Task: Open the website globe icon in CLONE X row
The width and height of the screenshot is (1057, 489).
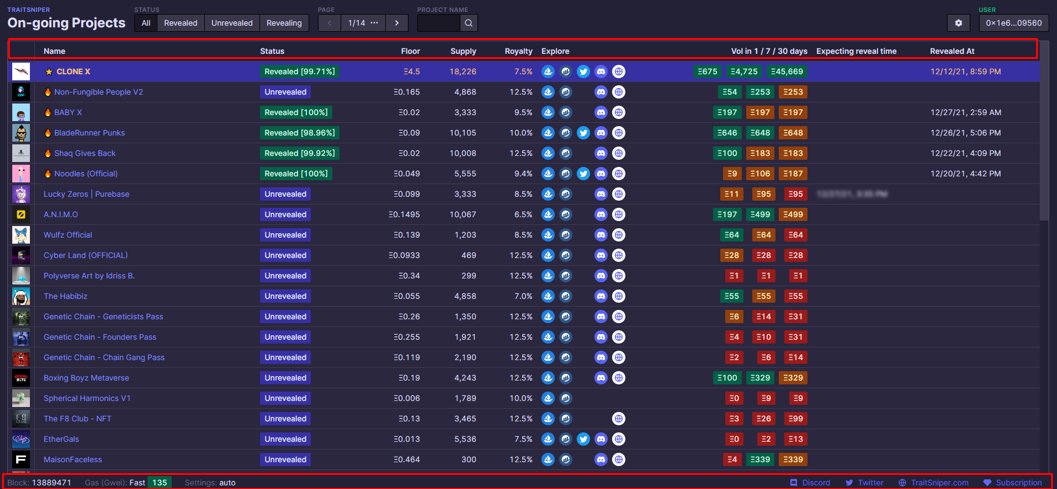Action: tap(618, 71)
